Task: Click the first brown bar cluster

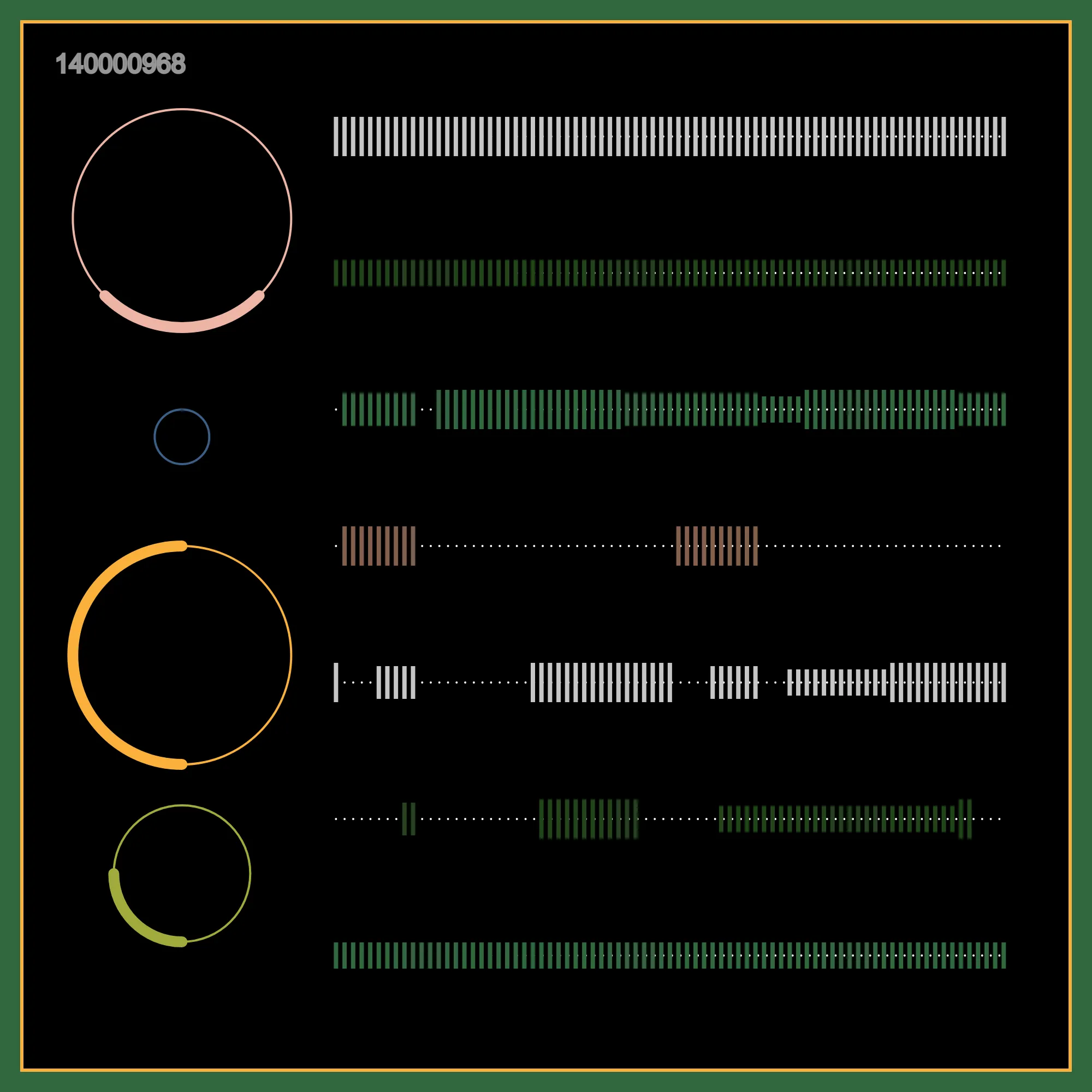Action: coord(379,546)
